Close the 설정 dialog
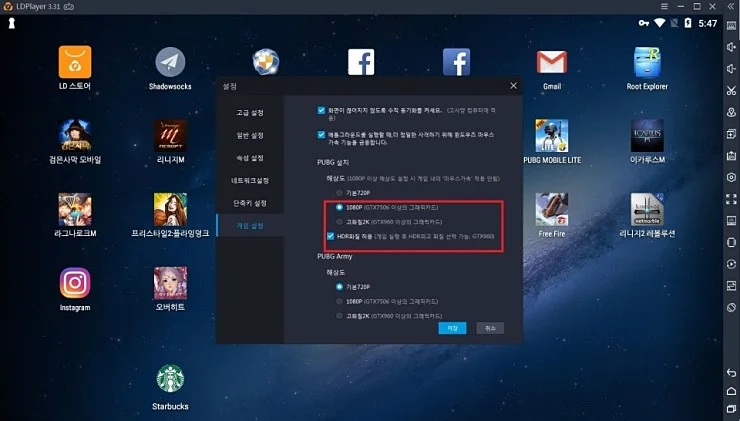 [x=513, y=85]
